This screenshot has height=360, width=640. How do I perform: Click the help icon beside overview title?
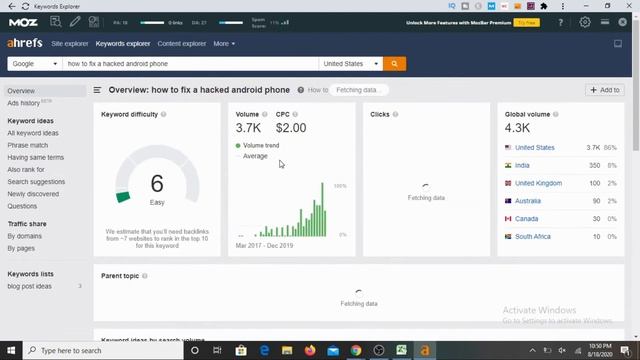point(301,90)
